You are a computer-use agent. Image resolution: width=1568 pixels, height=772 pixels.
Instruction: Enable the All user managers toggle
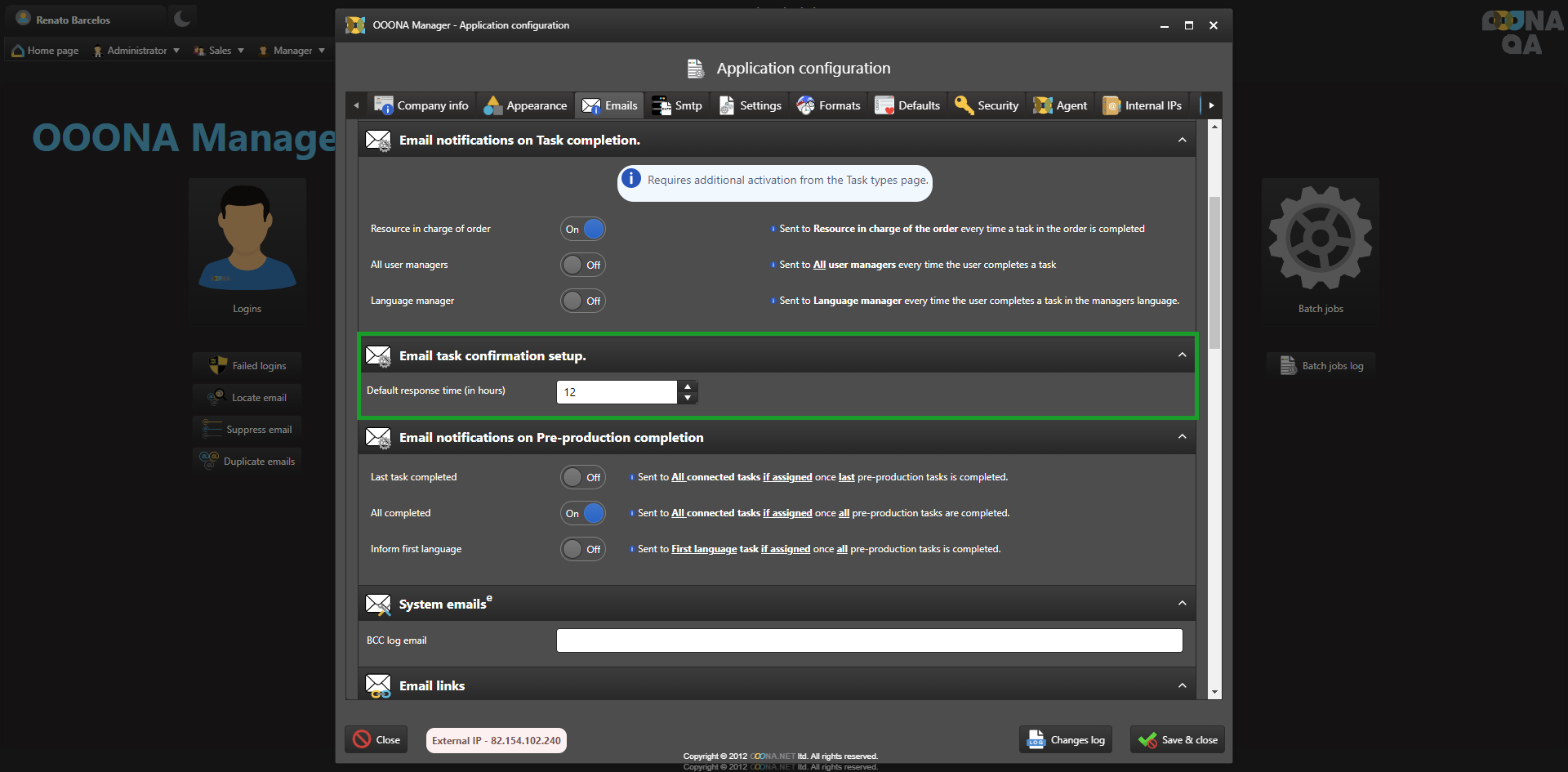click(x=583, y=266)
